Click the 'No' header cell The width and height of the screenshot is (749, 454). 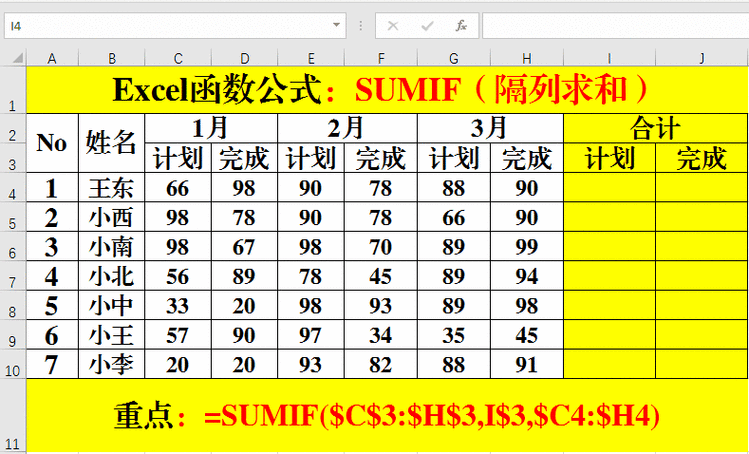coord(52,143)
